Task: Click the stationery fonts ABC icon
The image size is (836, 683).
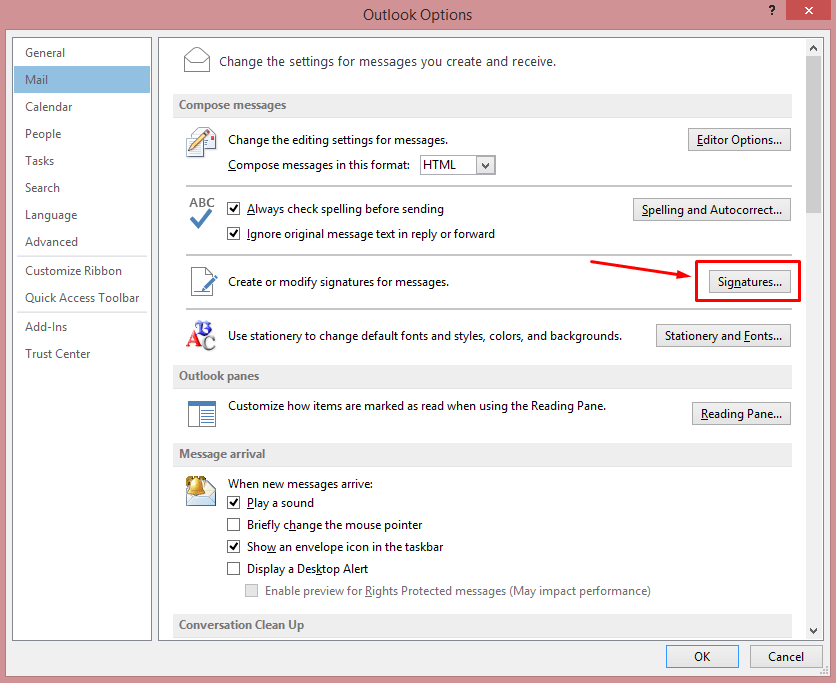Action: coord(201,336)
